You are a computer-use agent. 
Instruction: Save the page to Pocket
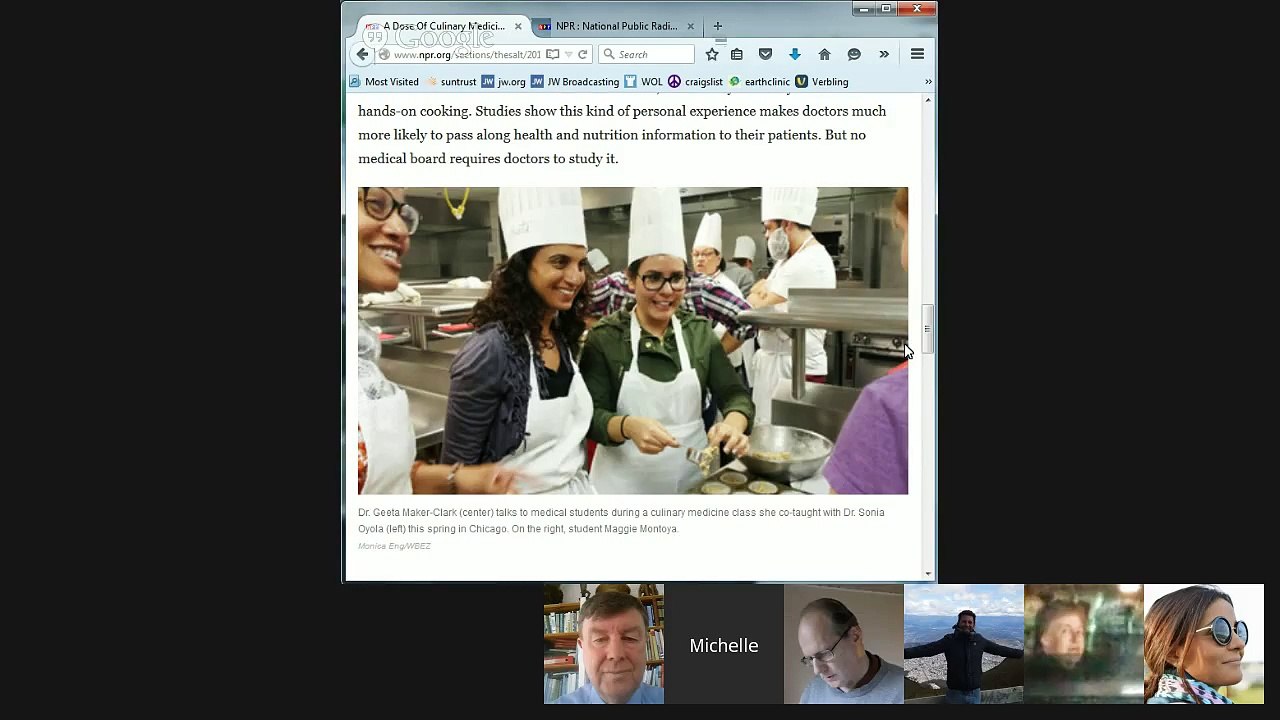coord(765,54)
